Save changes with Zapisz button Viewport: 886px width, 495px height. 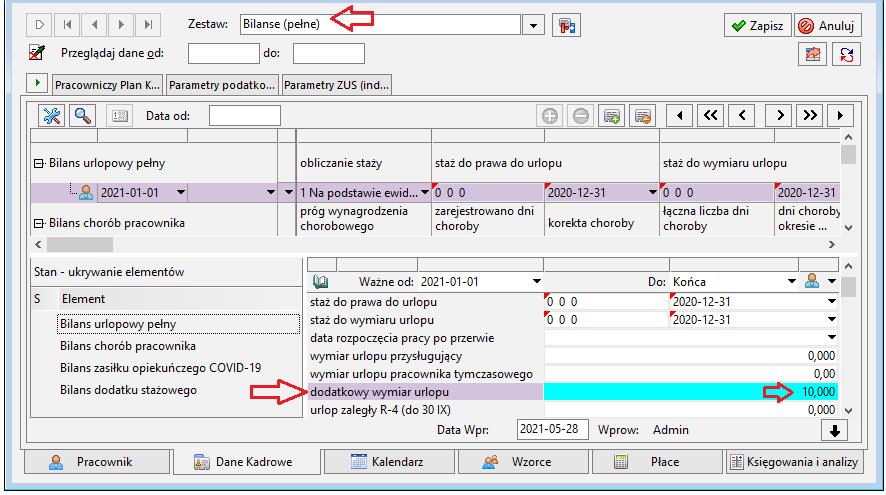tap(758, 25)
